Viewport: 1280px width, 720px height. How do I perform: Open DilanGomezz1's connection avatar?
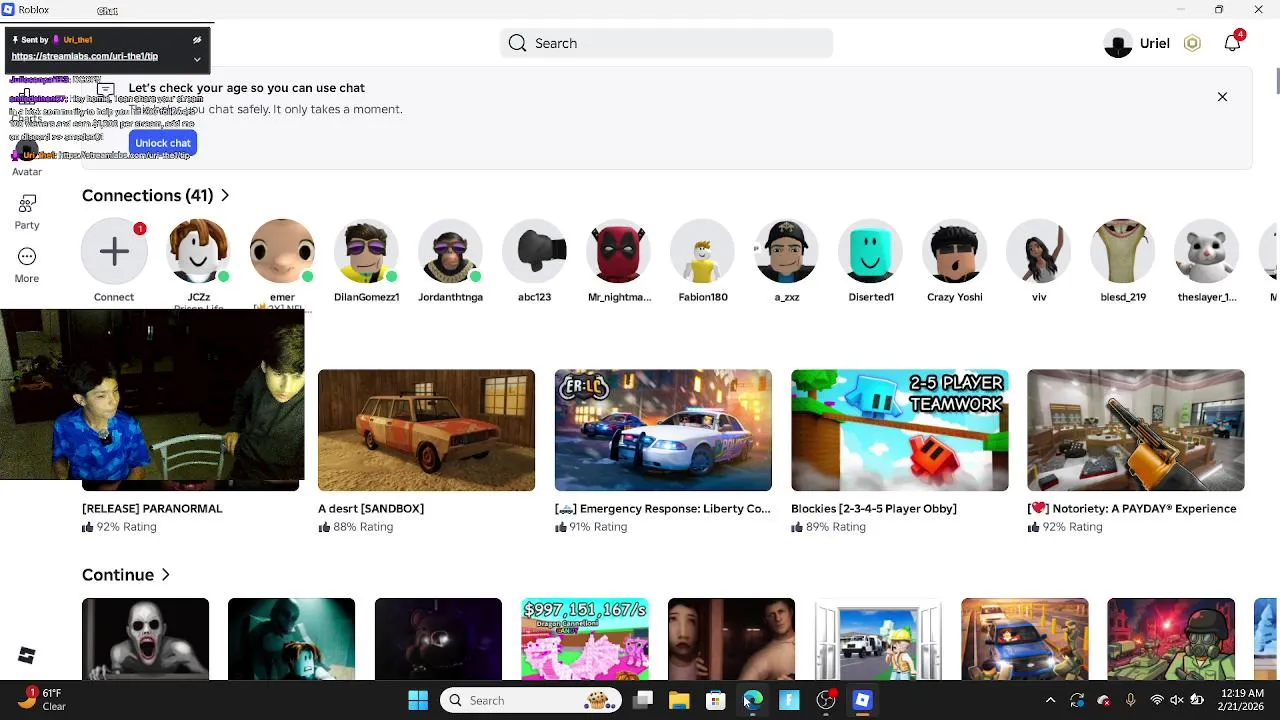366,251
